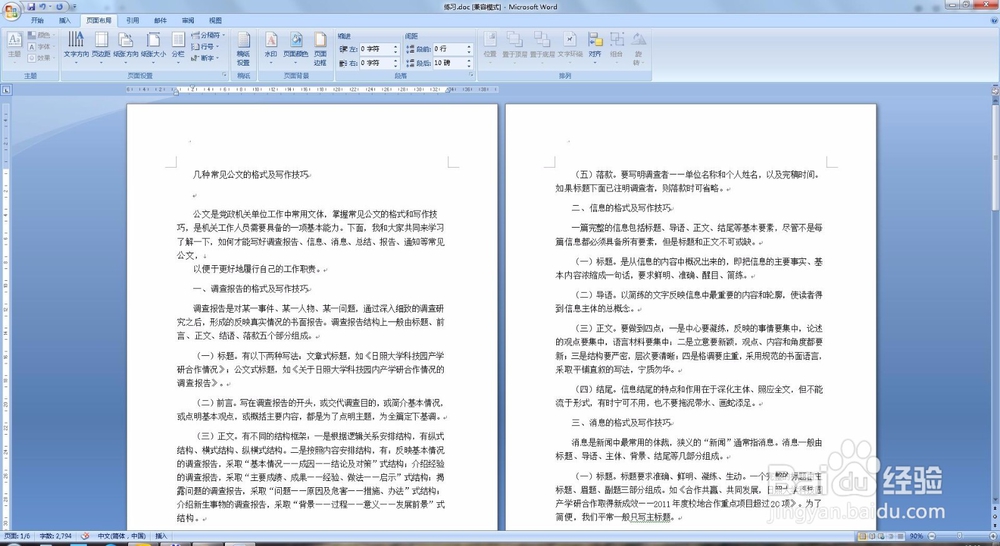Open the 主题 themes gallery
Screen dimensions: 1000x546
coord(14,47)
